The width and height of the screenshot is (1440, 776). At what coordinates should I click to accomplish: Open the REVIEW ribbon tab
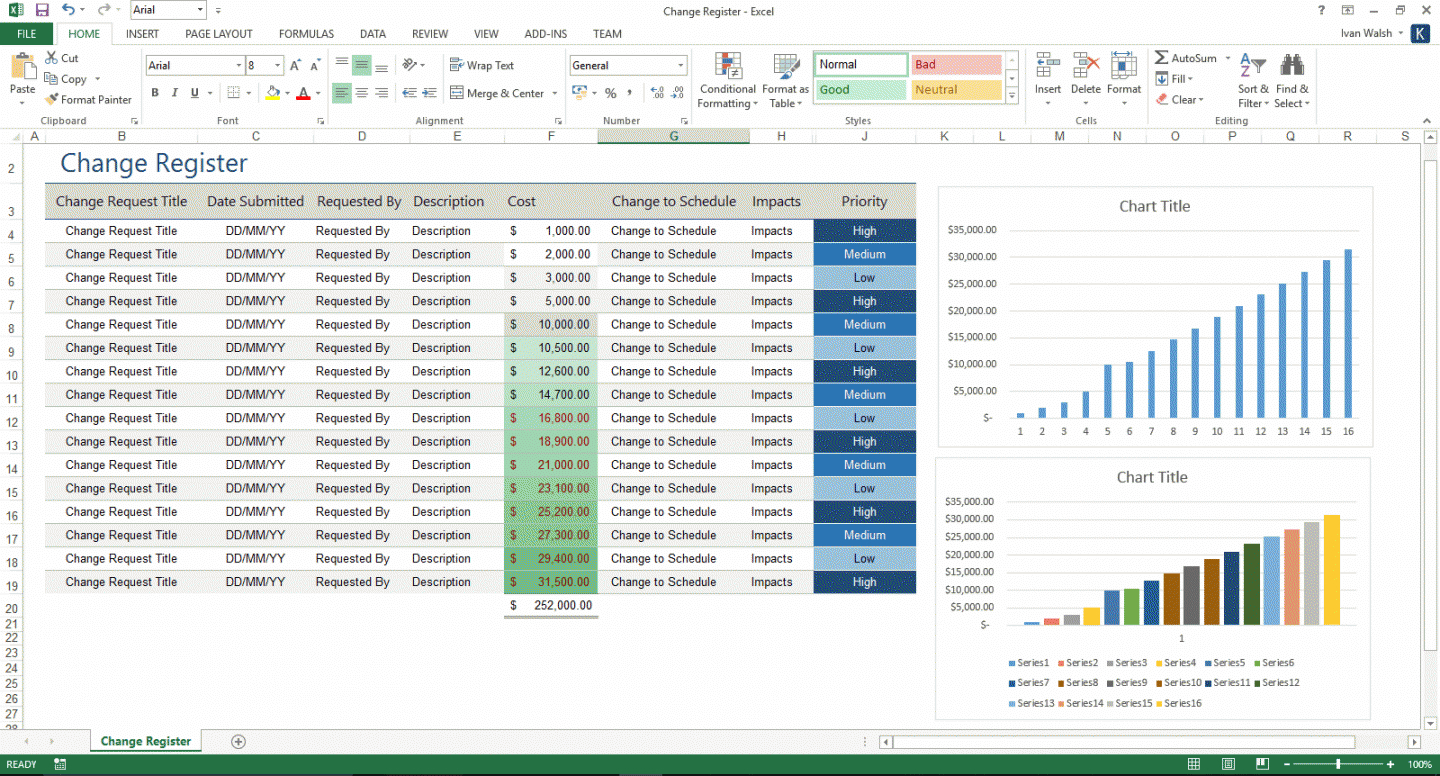point(429,33)
